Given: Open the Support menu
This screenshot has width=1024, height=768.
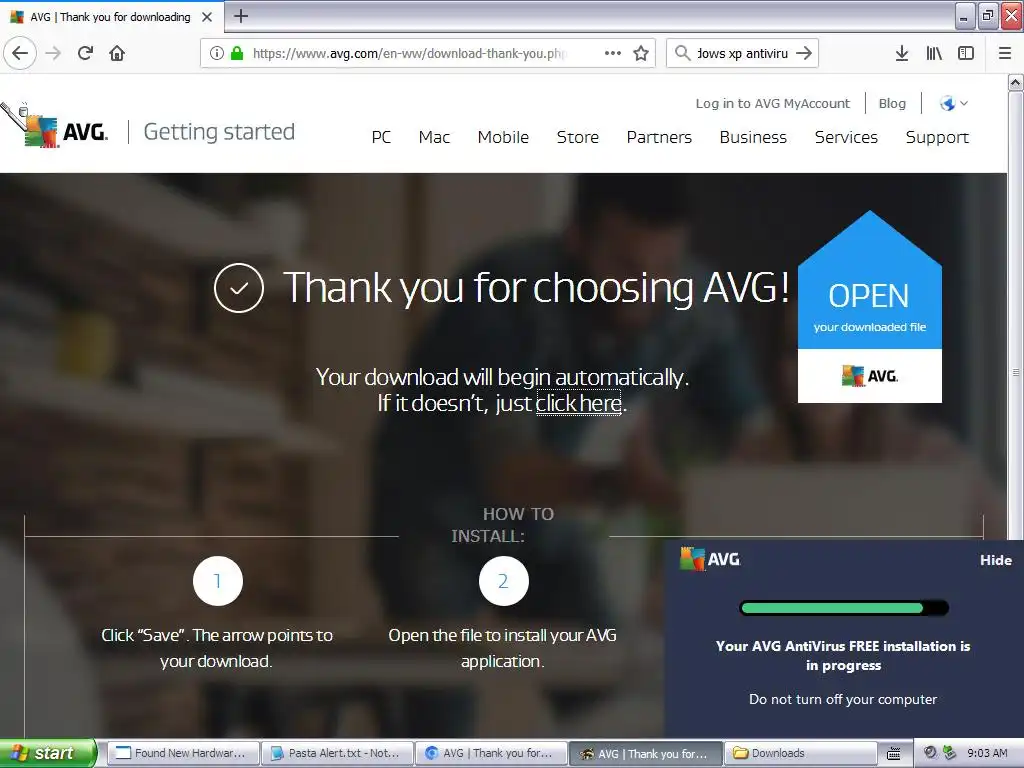Looking at the screenshot, I should click(x=937, y=137).
